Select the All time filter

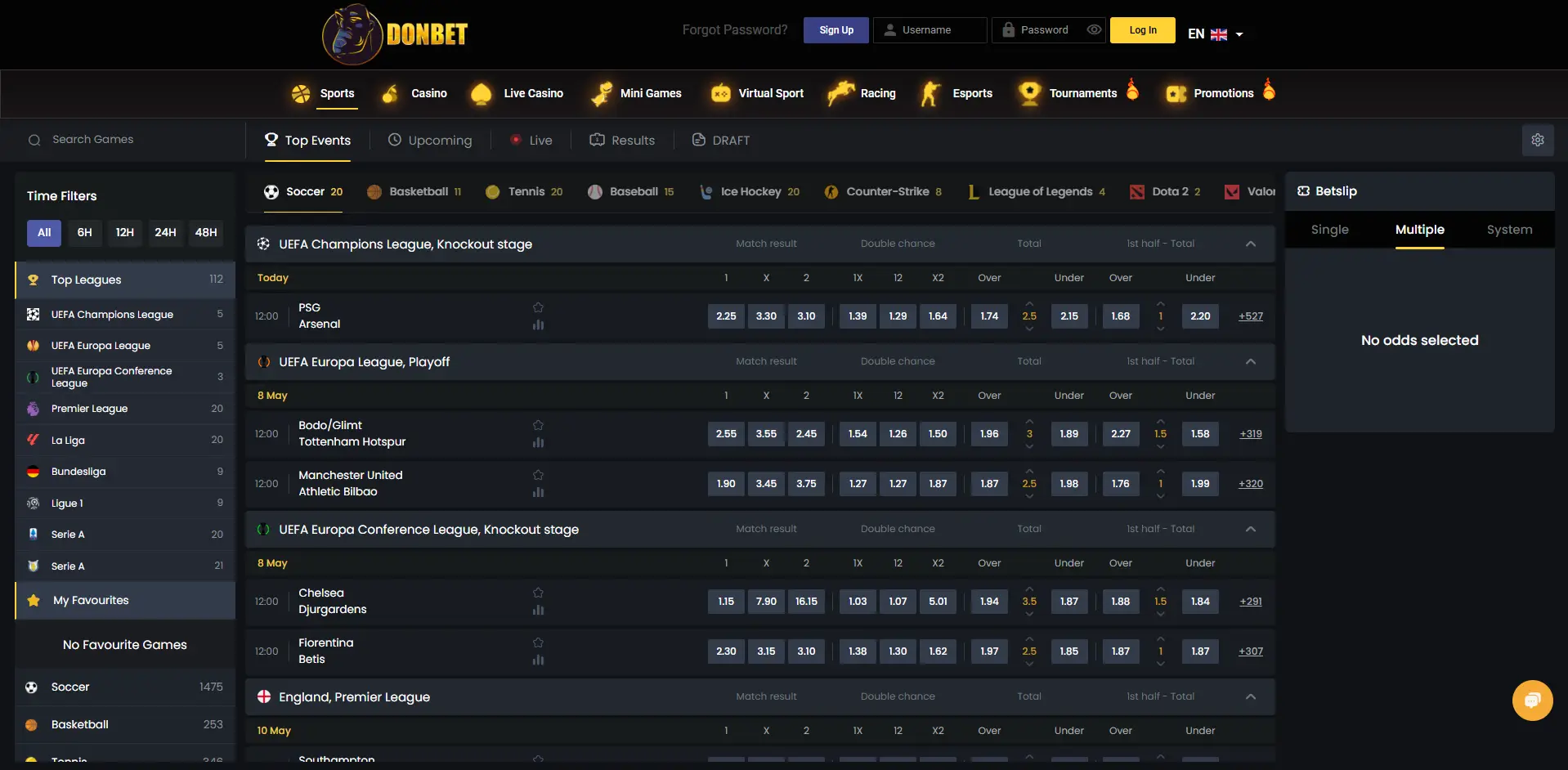44,233
